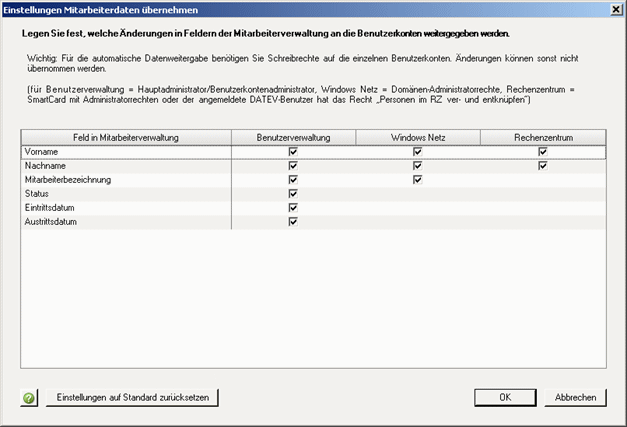
Task: Select the Vorname row label
Action: click(x=41, y=152)
